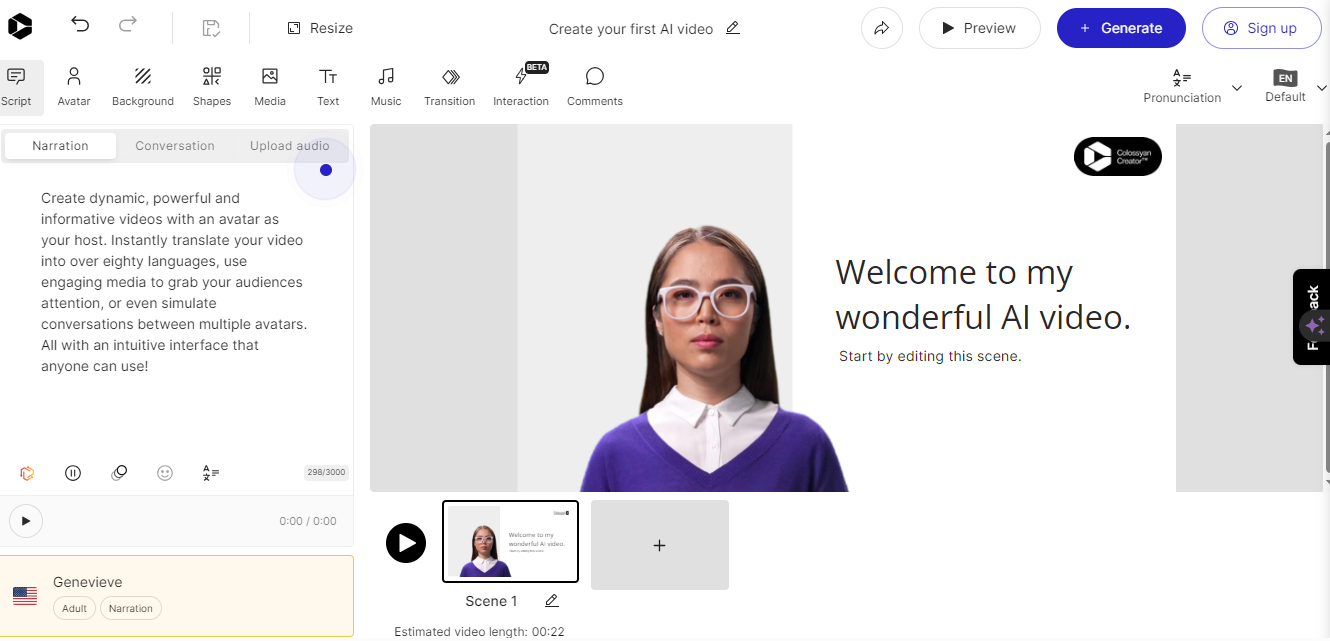The height and width of the screenshot is (641, 1330).
Task: Insert a pause into the narration script
Action: (72, 472)
